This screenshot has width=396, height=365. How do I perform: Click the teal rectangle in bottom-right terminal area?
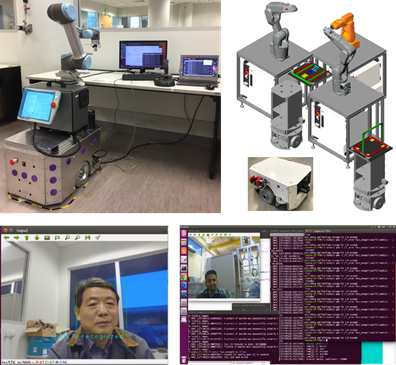coord(372,353)
